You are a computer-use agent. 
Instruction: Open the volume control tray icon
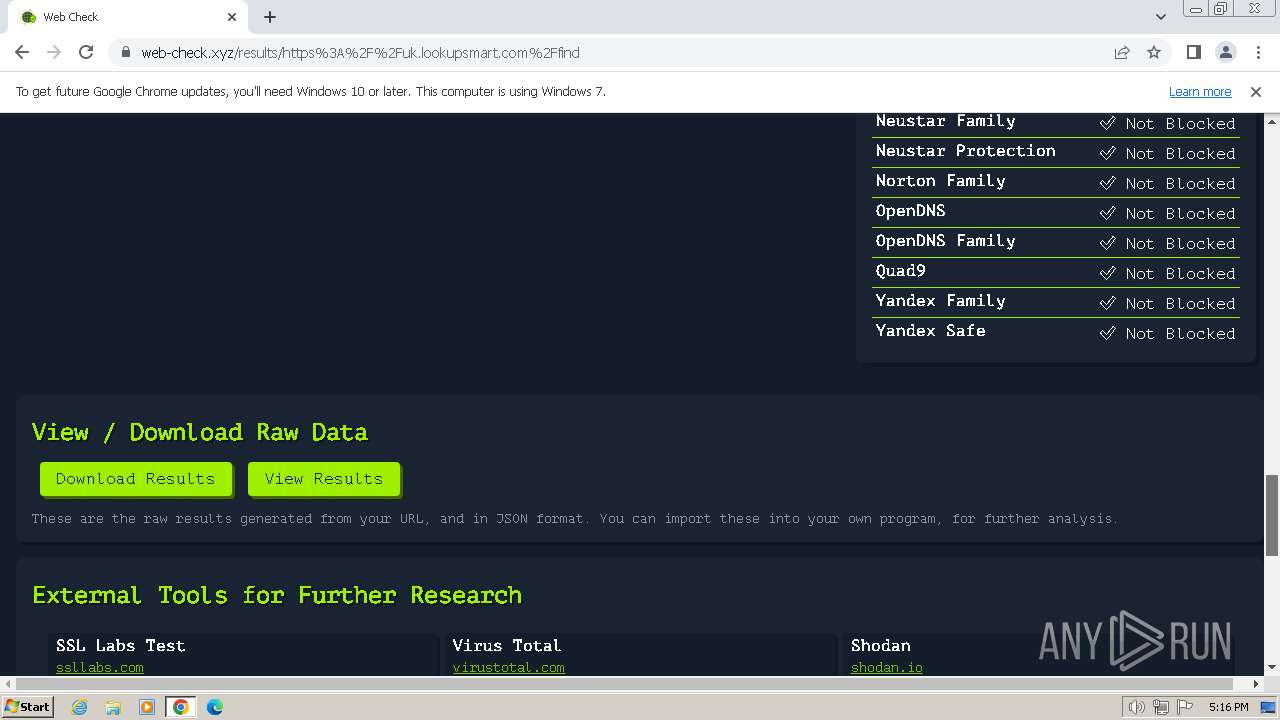1137,707
